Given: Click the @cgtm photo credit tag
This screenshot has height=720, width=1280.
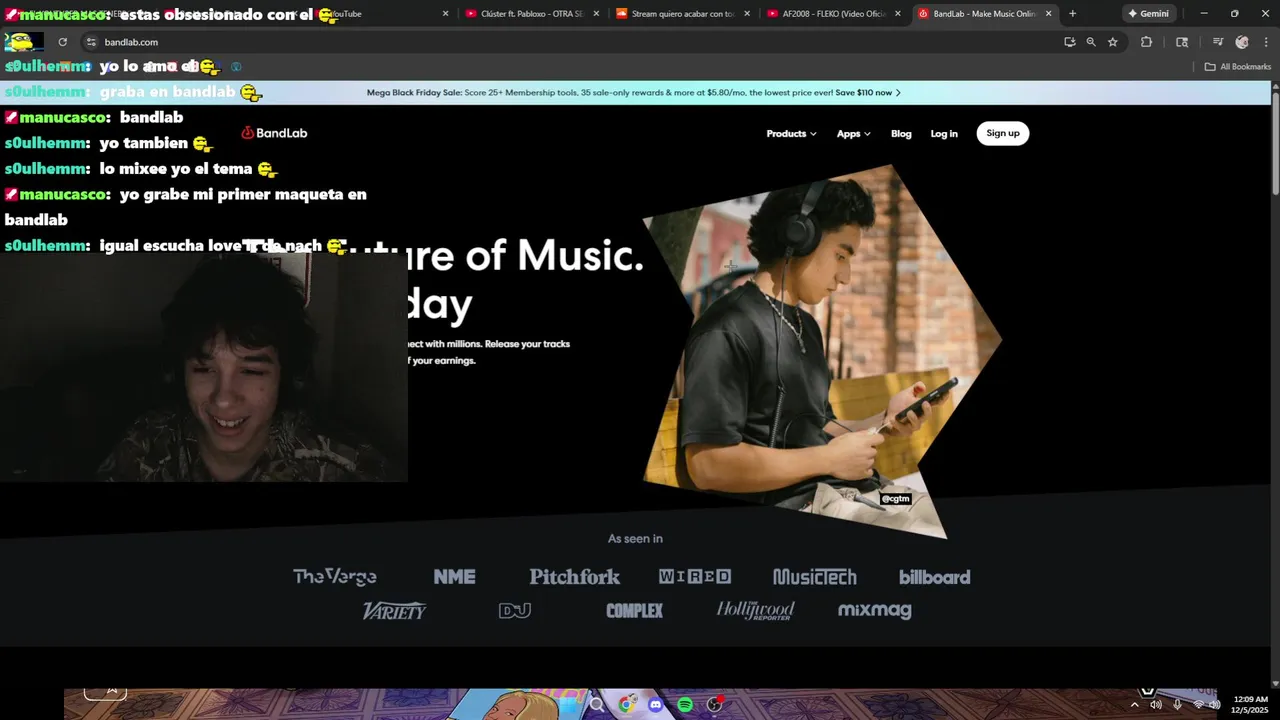Looking at the screenshot, I should 895,499.
